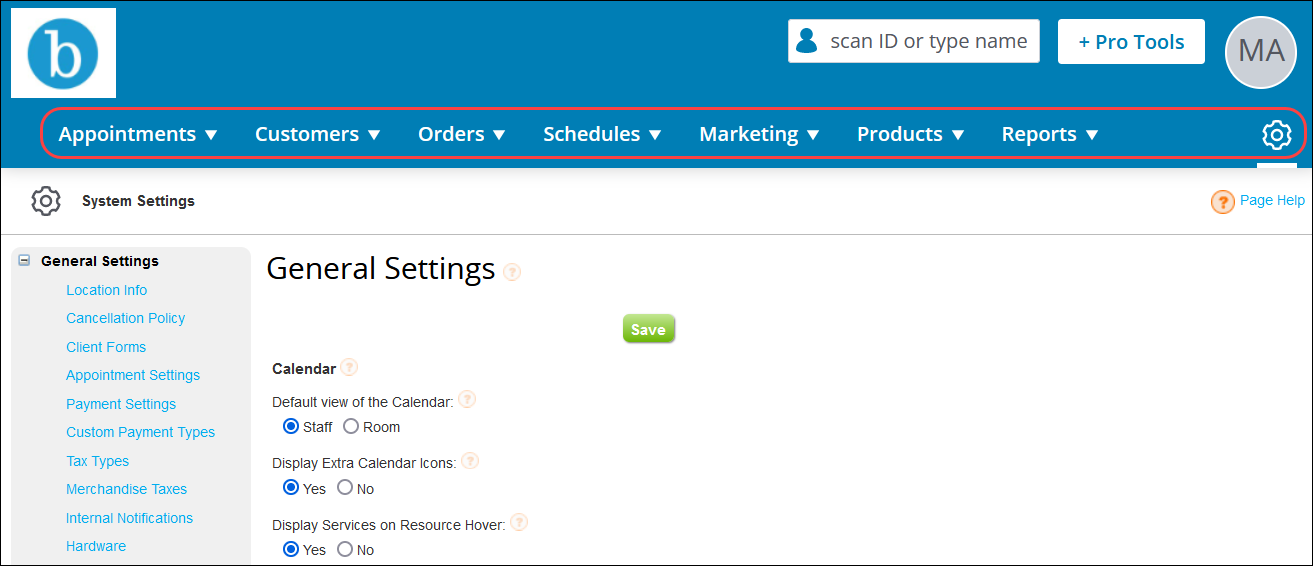The image size is (1313, 566).
Task: Click help icon for Default view of Calendar
Action: [x=467, y=400]
